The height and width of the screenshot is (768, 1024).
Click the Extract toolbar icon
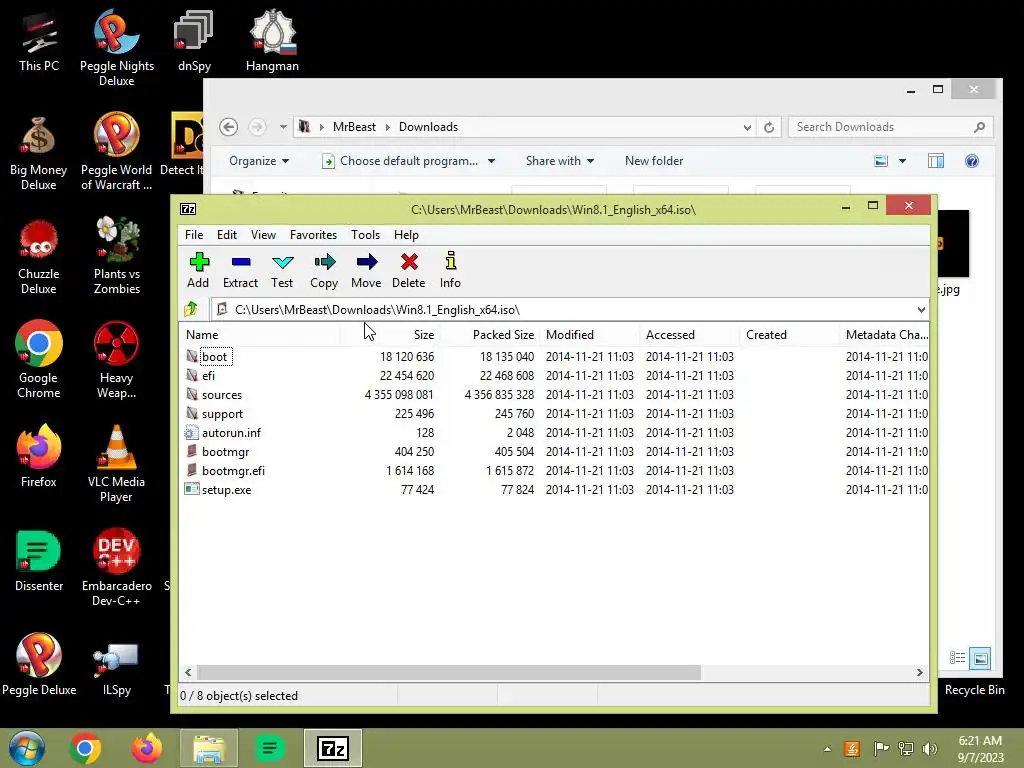click(240, 270)
